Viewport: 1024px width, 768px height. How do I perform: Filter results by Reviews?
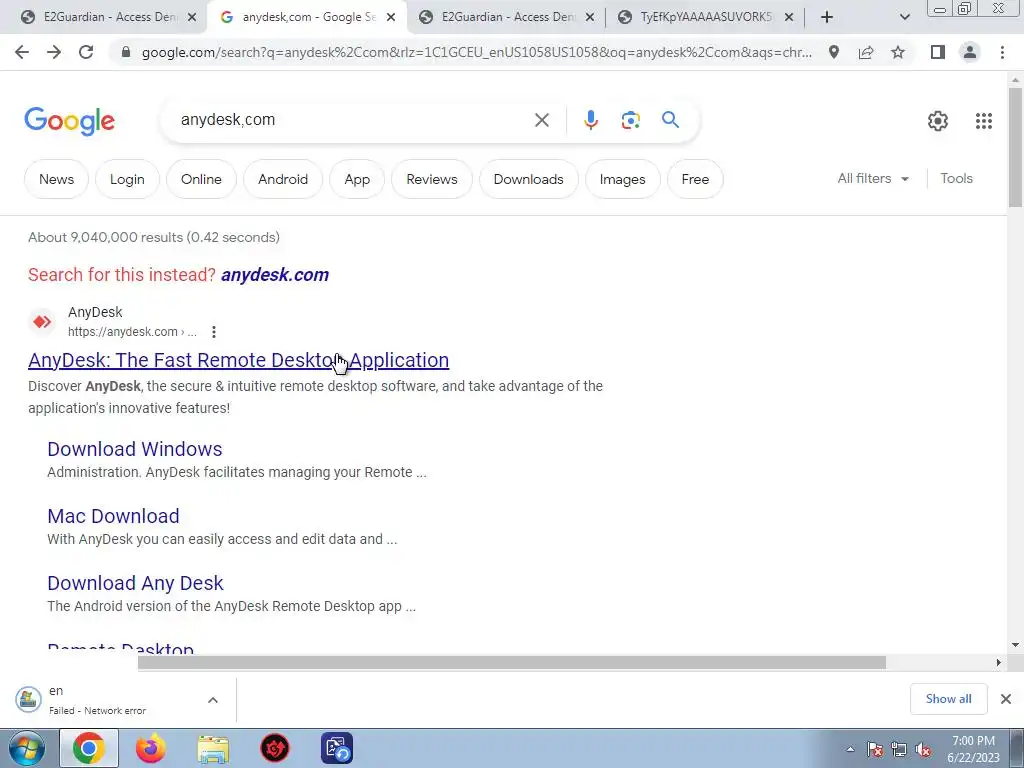coord(432,179)
